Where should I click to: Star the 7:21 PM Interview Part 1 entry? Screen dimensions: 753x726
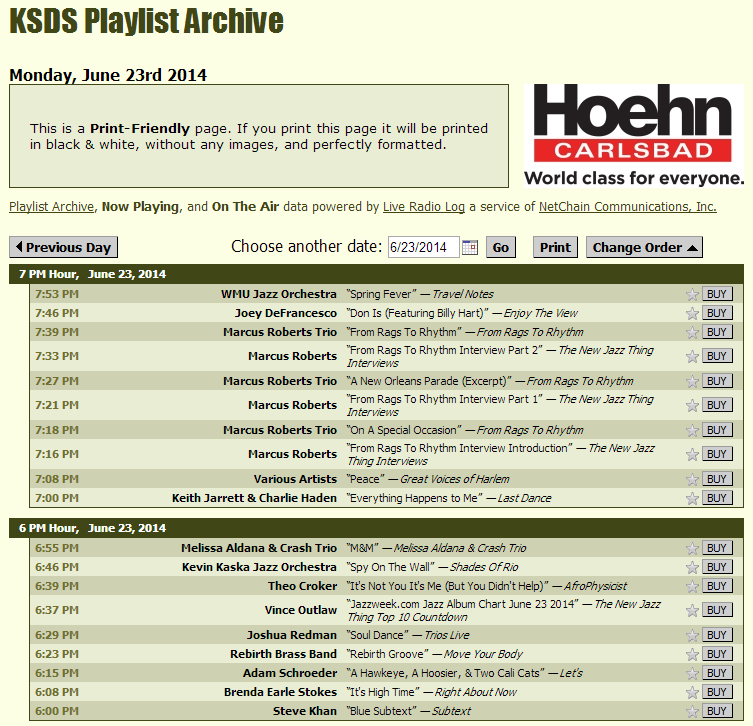point(692,405)
